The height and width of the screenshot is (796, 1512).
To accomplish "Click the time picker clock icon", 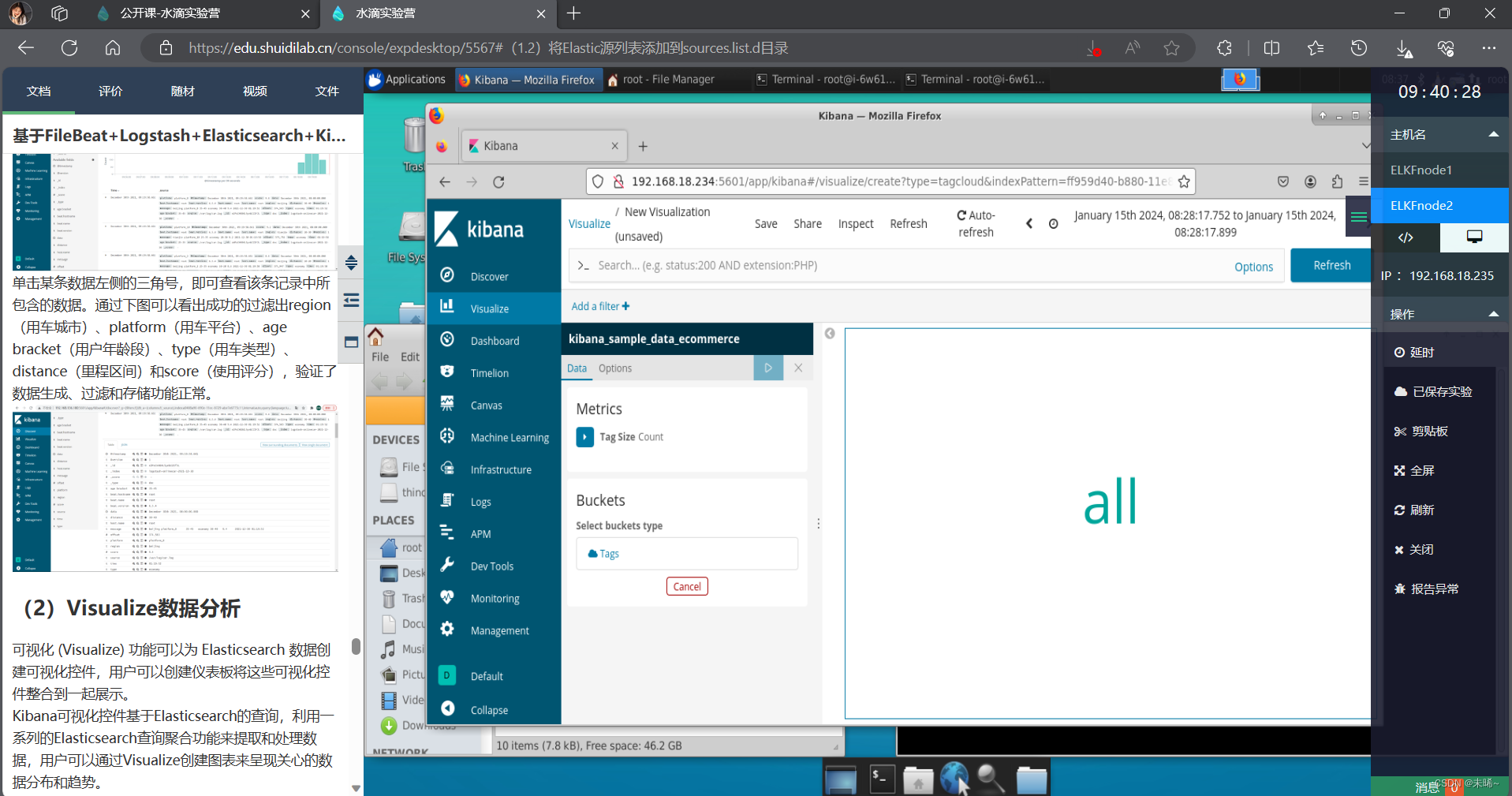I will pos(1053,224).
